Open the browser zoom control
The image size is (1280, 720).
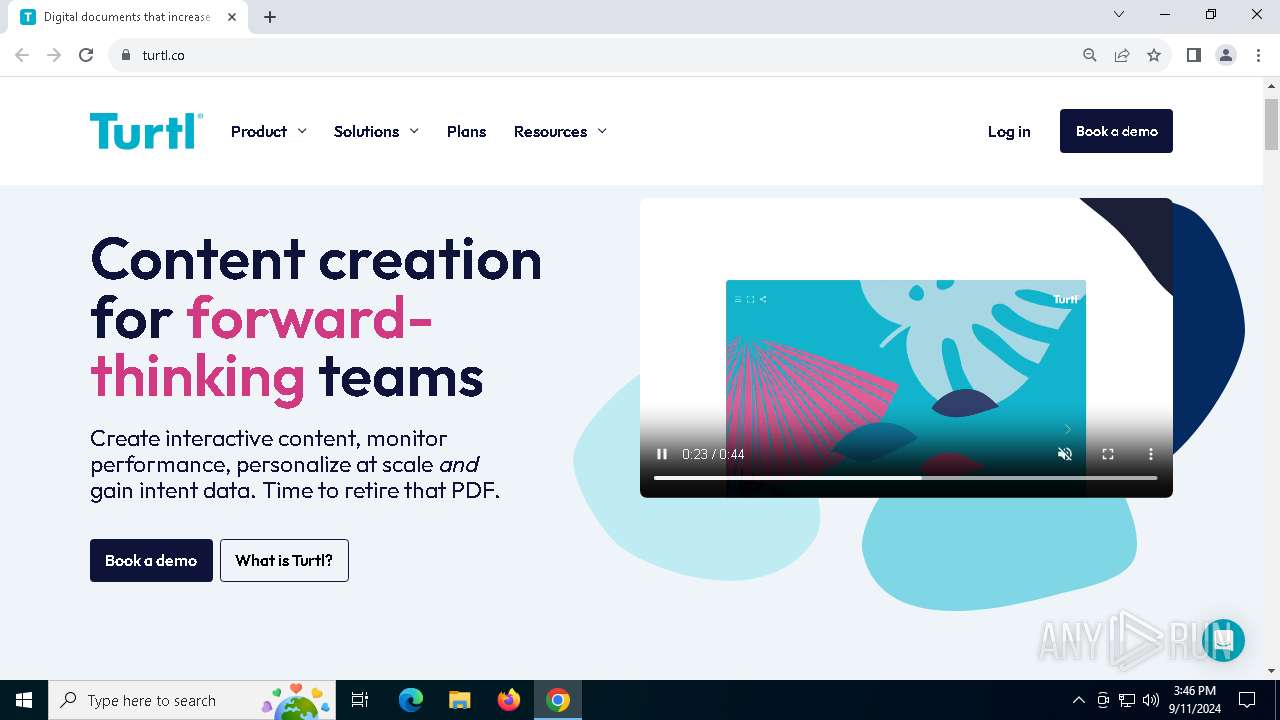(x=1090, y=55)
